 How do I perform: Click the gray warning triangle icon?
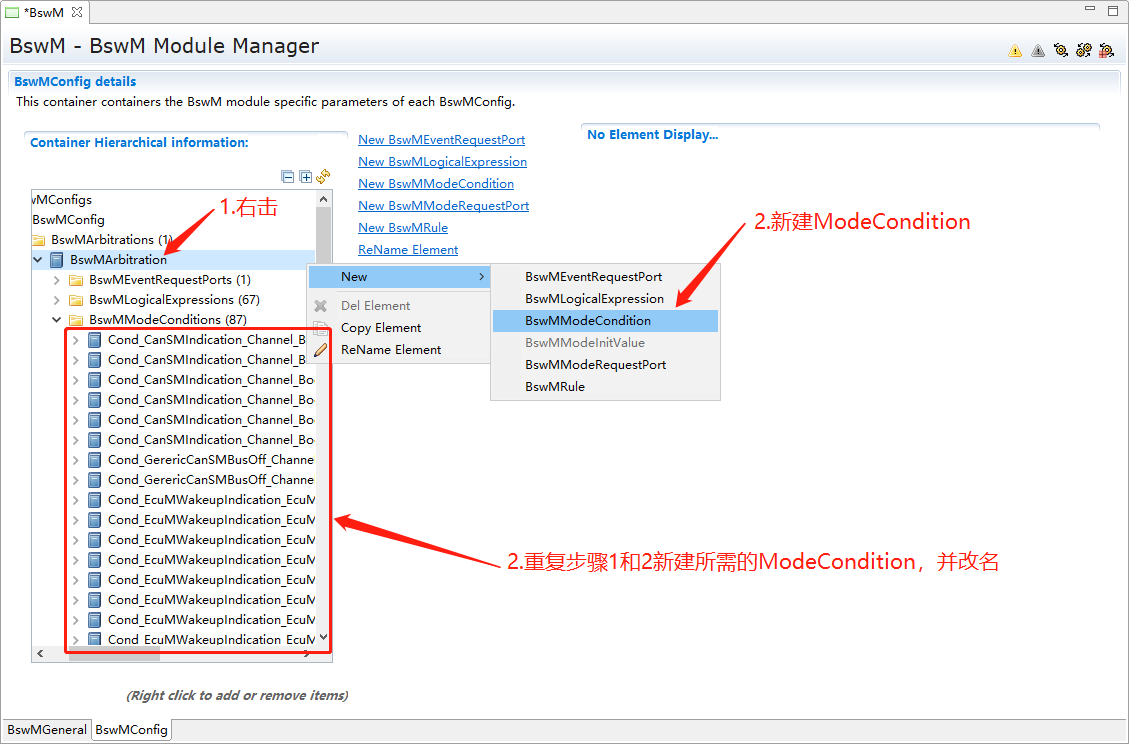point(1038,50)
